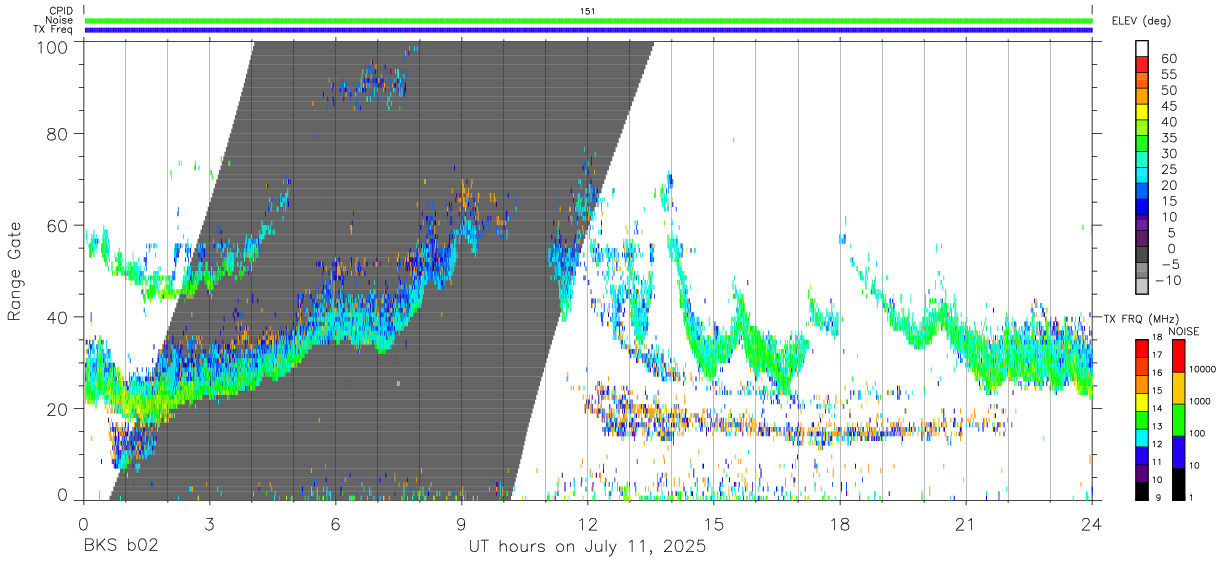Click the Noise row label at top left
This screenshot has height=567, width=1228.
58,20
